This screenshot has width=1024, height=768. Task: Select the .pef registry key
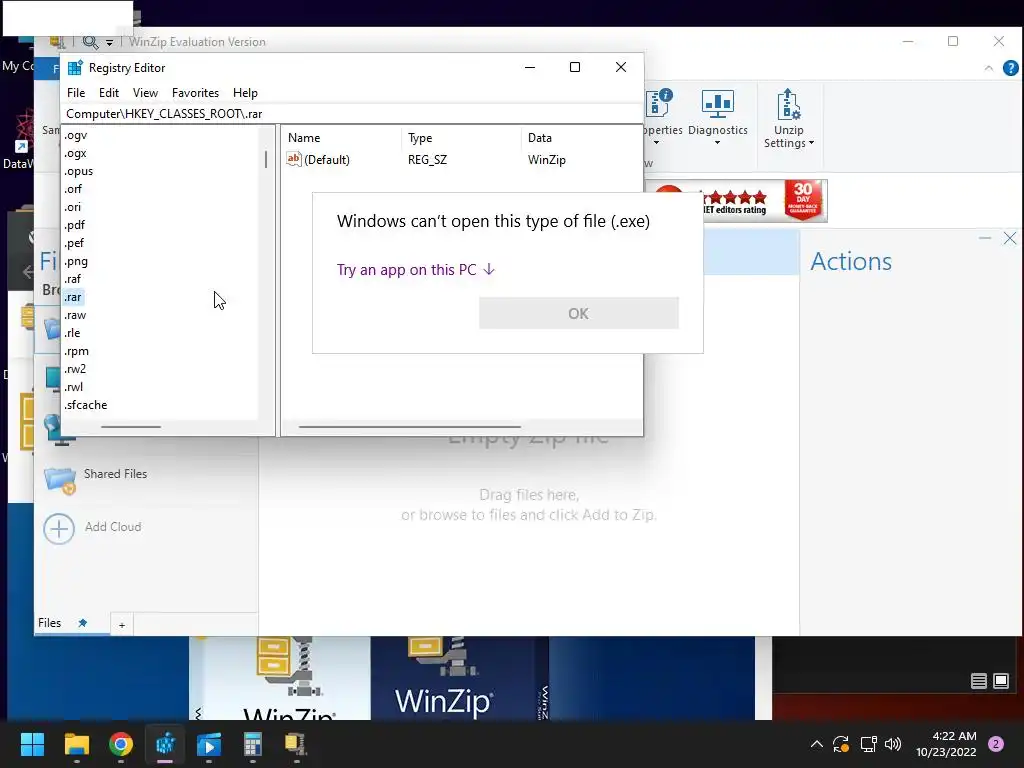click(74, 243)
